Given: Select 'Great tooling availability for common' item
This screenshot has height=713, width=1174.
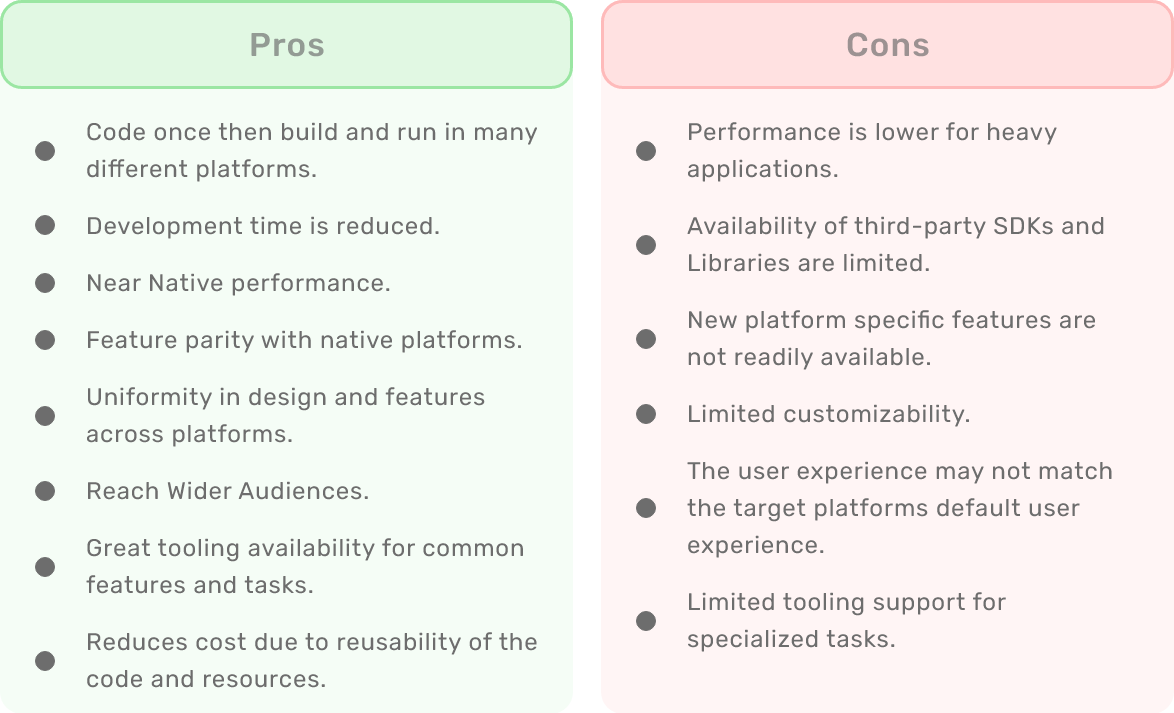Looking at the screenshot, I should pyautogui.click(x=305, y=566).
